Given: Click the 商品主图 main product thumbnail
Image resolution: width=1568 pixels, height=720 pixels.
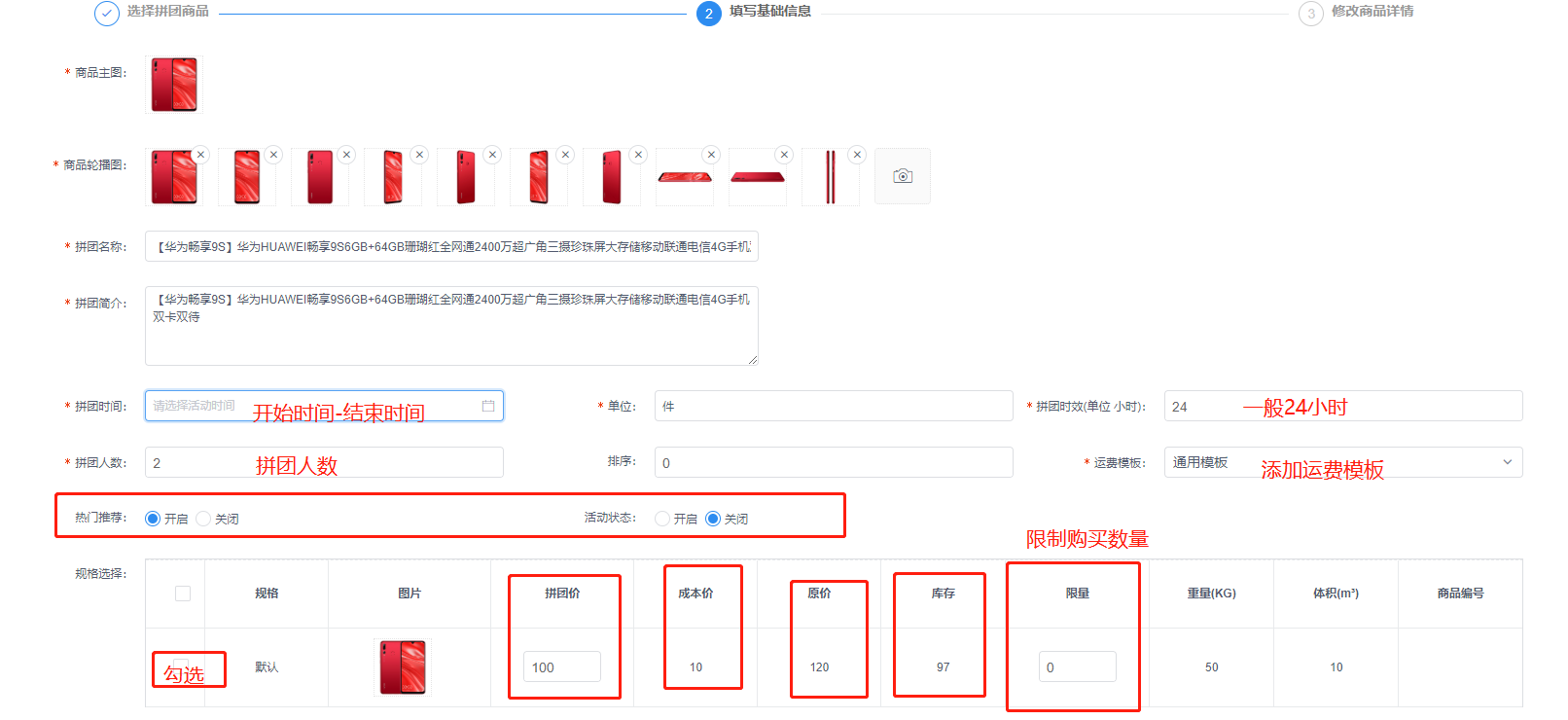Looking at the screenshot, I should (x=174, y=84).
